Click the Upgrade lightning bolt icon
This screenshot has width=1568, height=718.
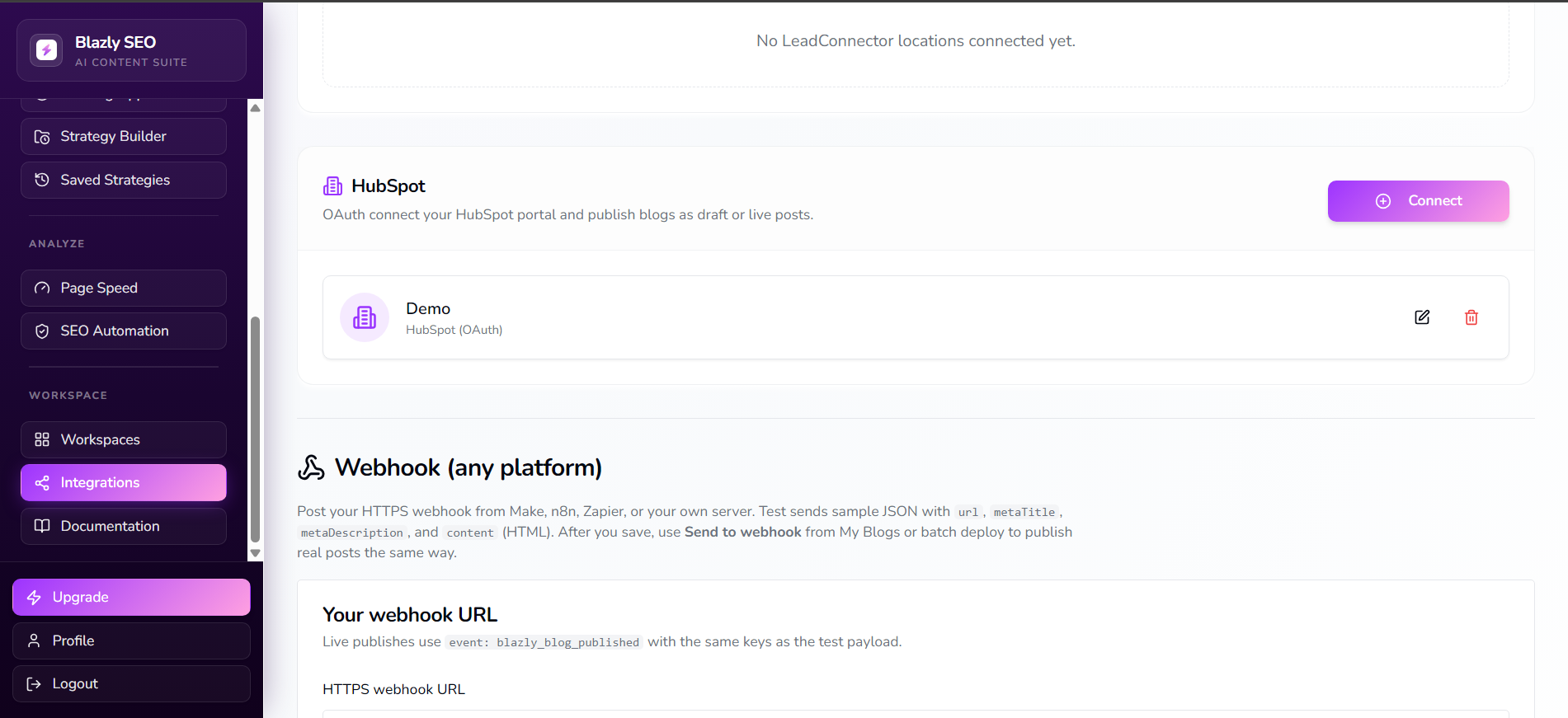click(34, 598)
